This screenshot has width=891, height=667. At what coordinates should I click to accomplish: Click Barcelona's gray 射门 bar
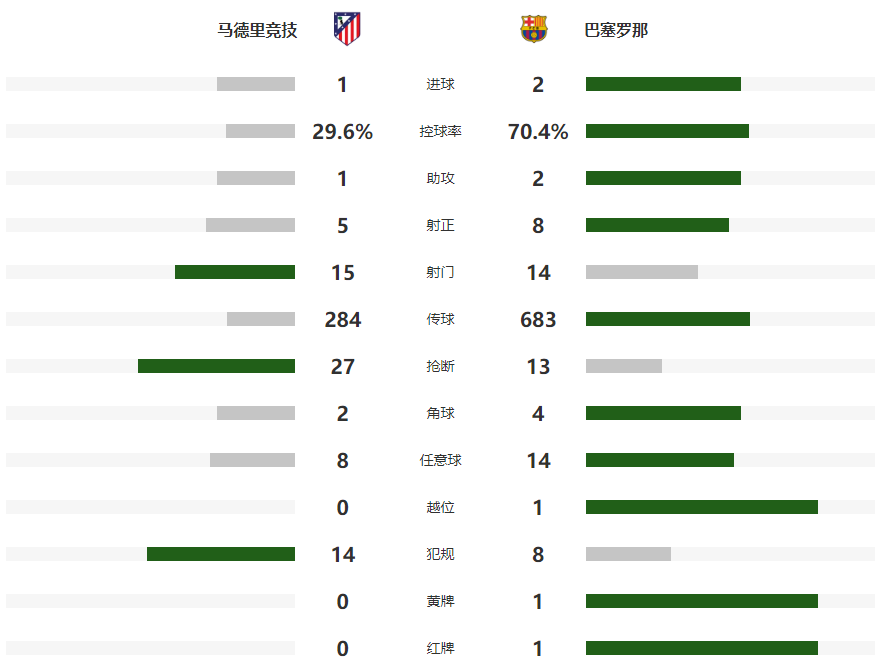pos(641,272)
